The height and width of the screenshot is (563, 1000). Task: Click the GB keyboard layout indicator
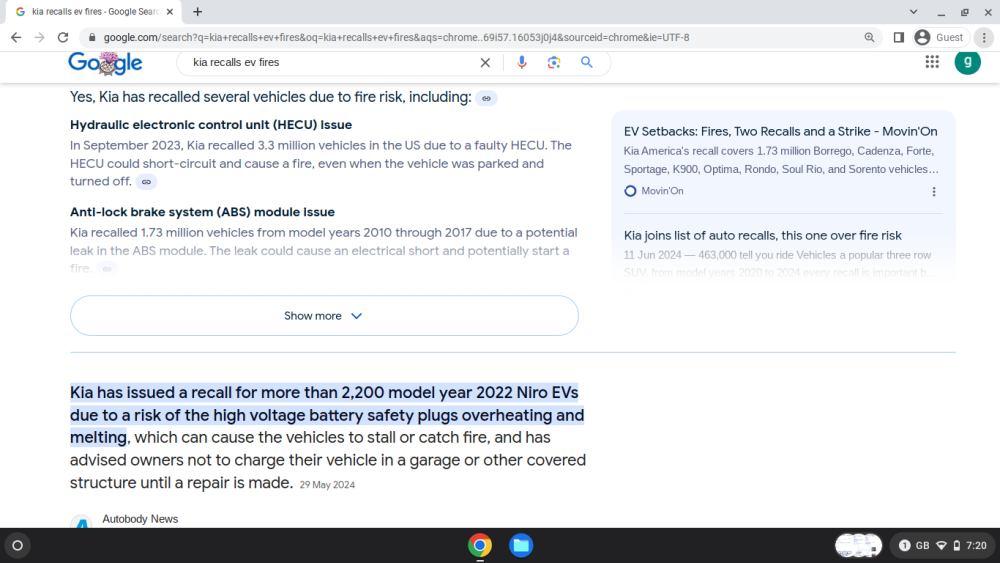click(923, 546)
